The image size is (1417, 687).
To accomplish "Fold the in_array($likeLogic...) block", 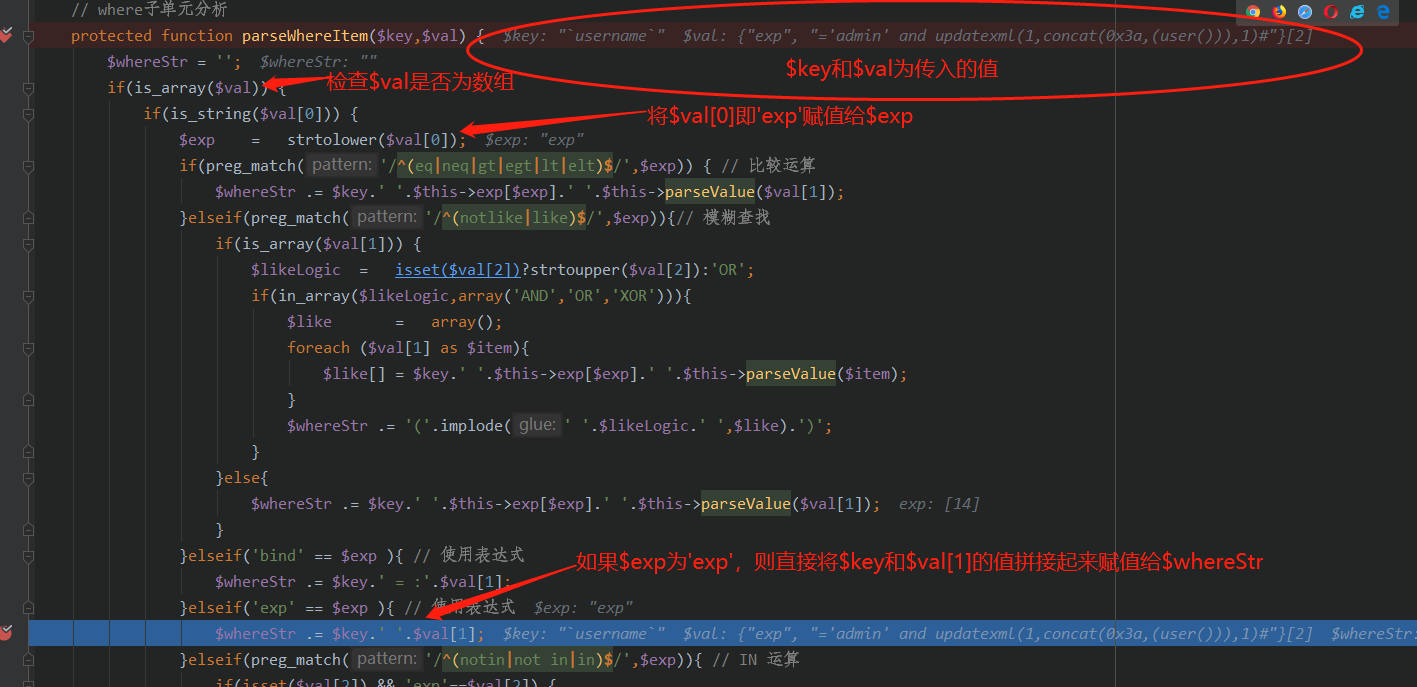I will (x=29, y=296).
